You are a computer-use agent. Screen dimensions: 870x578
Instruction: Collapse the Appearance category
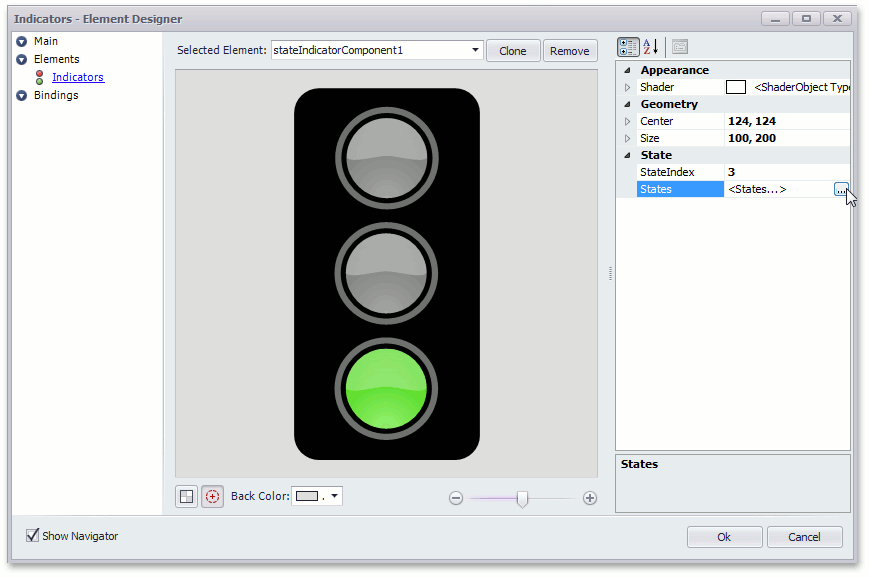coord(628,69)
